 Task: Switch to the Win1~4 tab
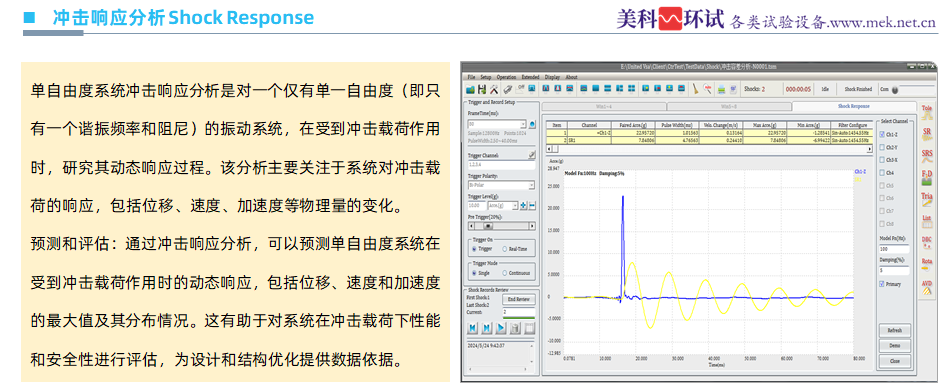click(604, 107)
